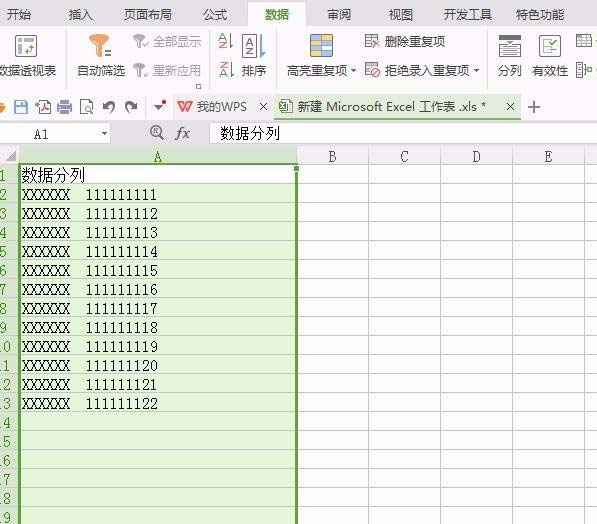
Task: Switch to the 开始 ribbon tab
Action: coord(19,14)
